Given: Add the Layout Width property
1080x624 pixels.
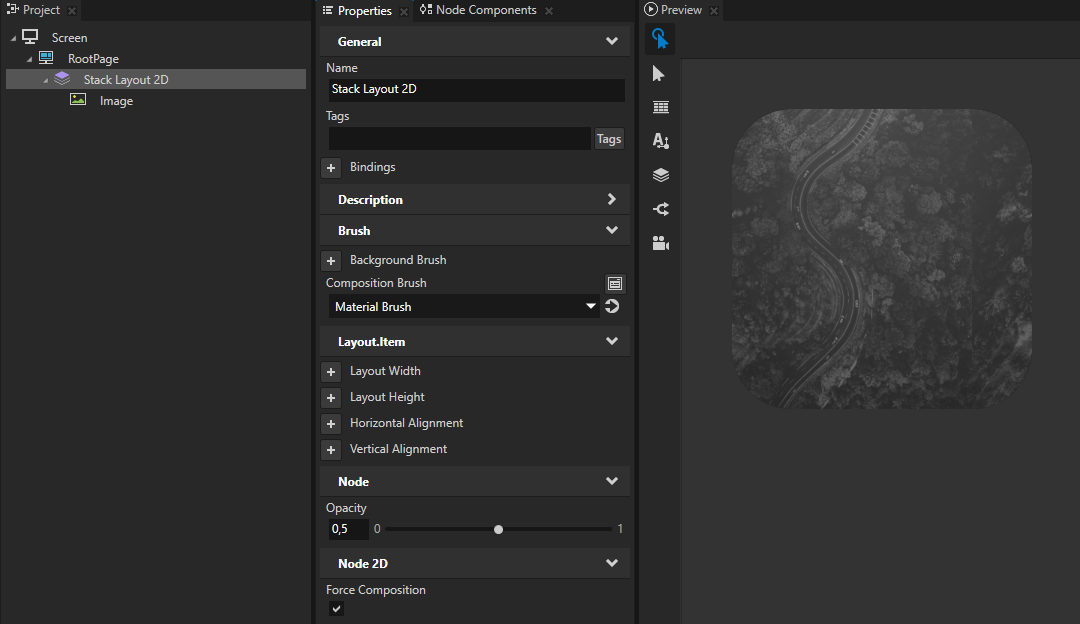Looking at the screenshot, I should [x=331, y=372].
